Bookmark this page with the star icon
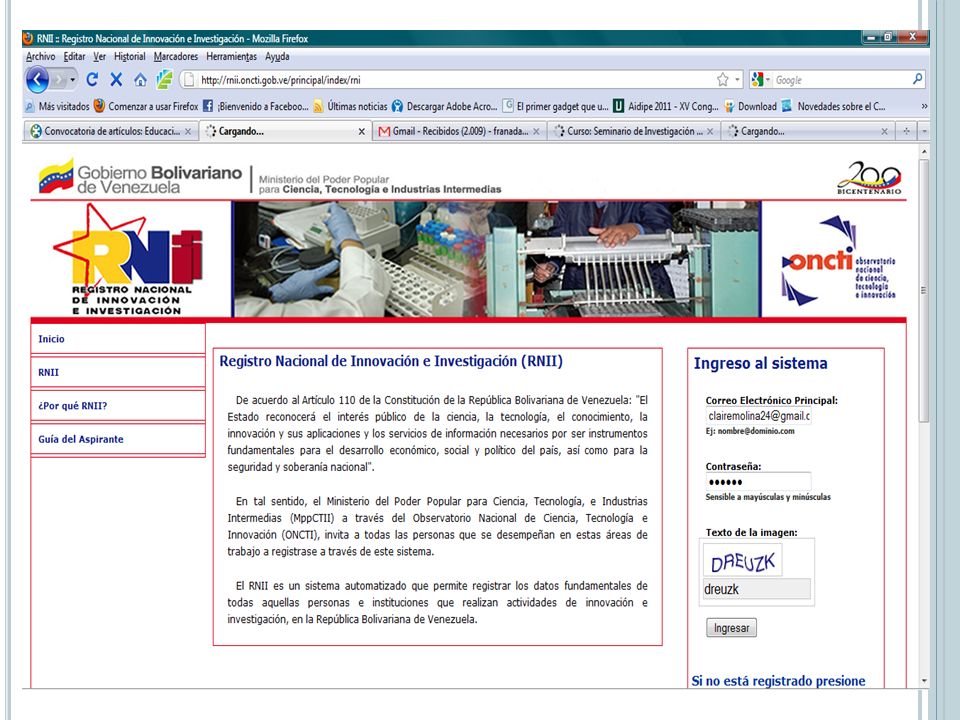 [x=722, y=80]
